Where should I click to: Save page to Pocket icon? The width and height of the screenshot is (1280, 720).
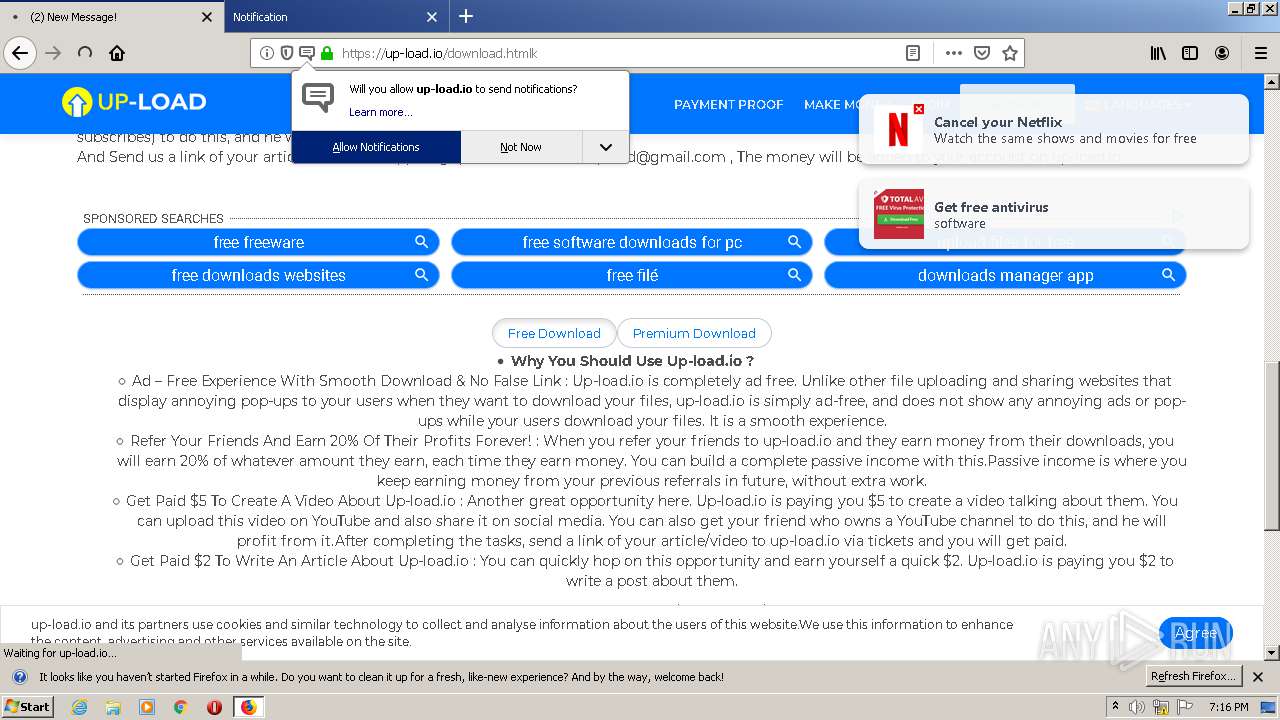[982, 53]
